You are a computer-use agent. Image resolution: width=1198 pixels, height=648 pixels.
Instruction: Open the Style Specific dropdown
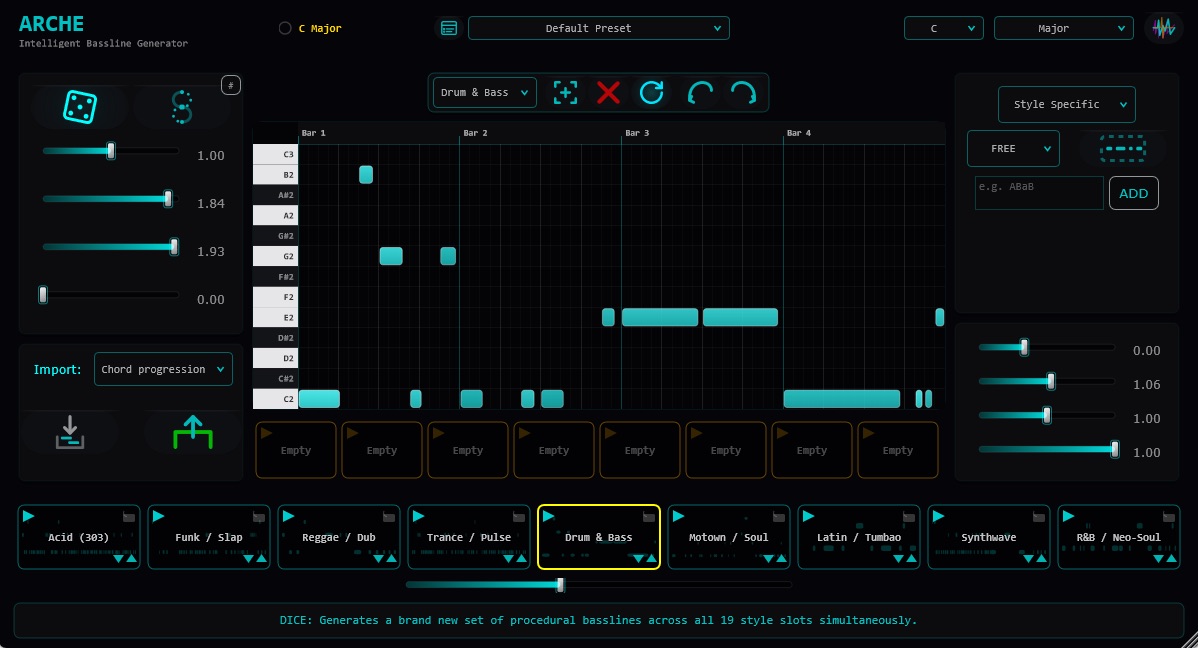(x=1067, y=105)
